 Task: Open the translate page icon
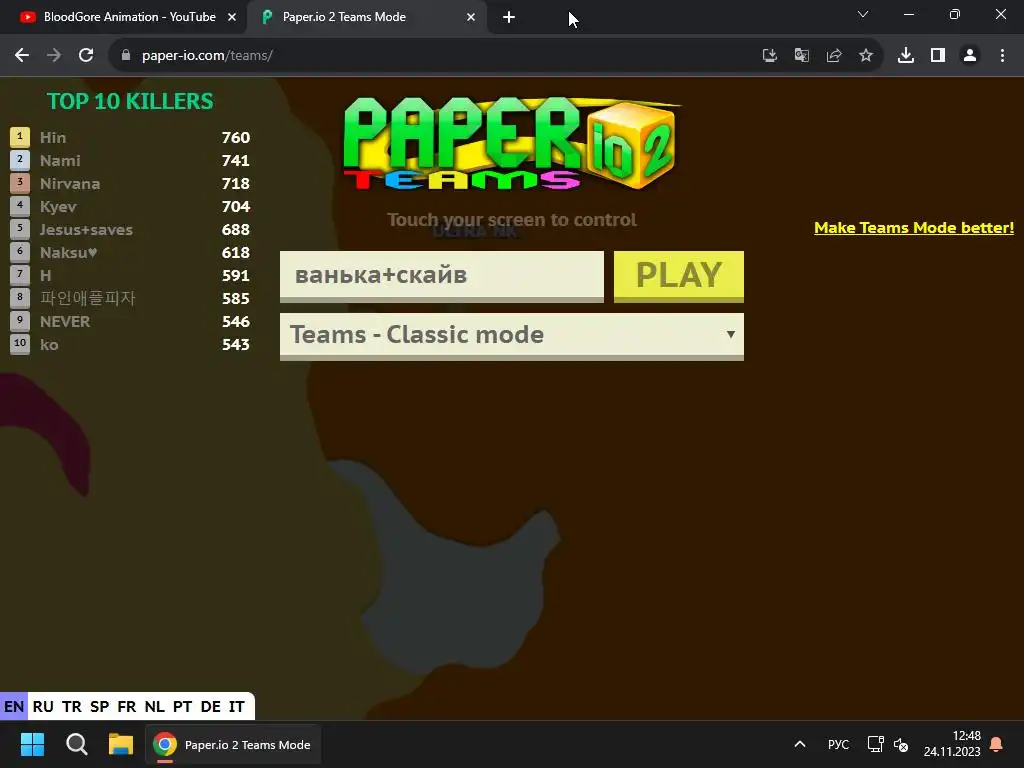click(x=802, y=56)
